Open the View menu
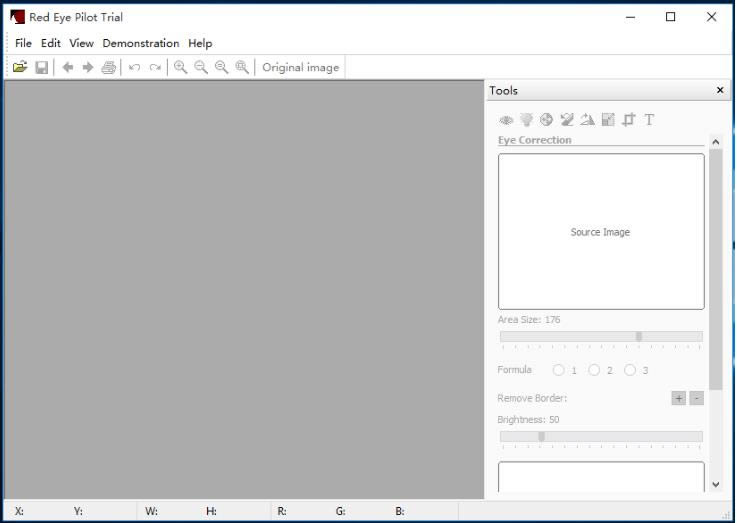 81,43
